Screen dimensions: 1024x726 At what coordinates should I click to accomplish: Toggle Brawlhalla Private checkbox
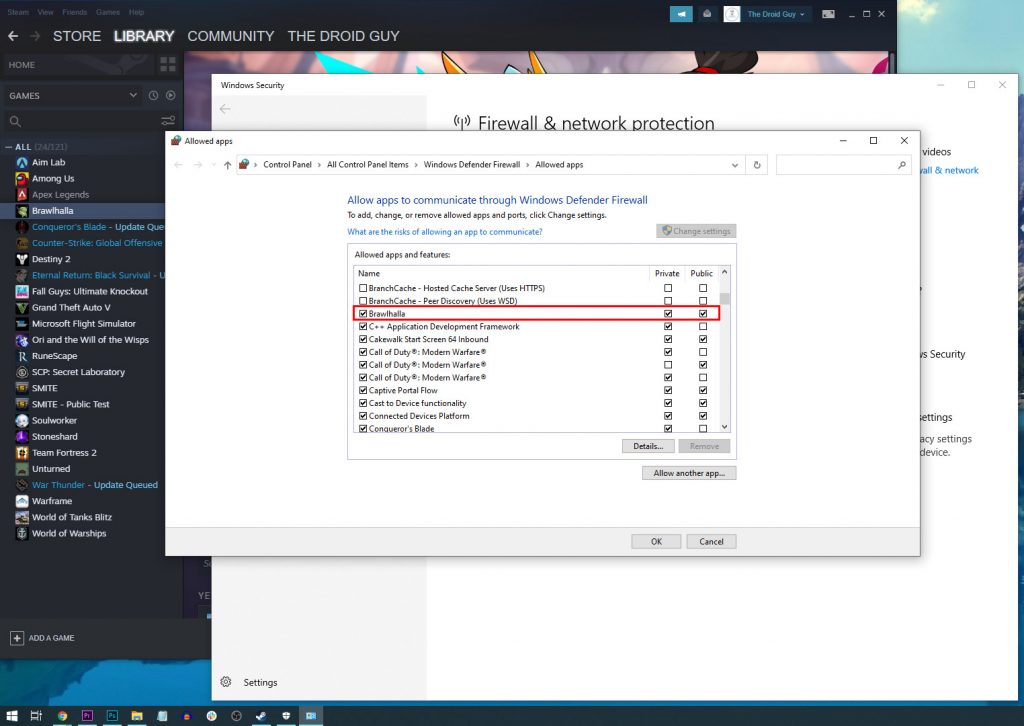coord(668,314)
